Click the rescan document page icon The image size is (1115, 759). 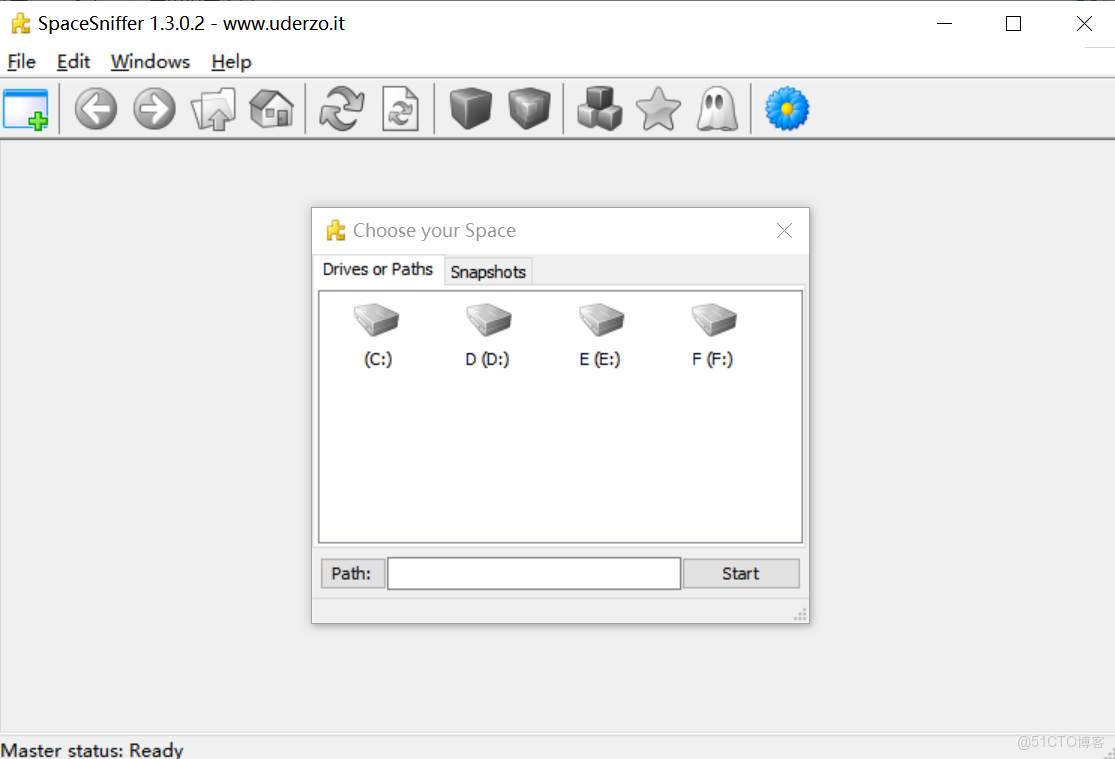[400, 109]
